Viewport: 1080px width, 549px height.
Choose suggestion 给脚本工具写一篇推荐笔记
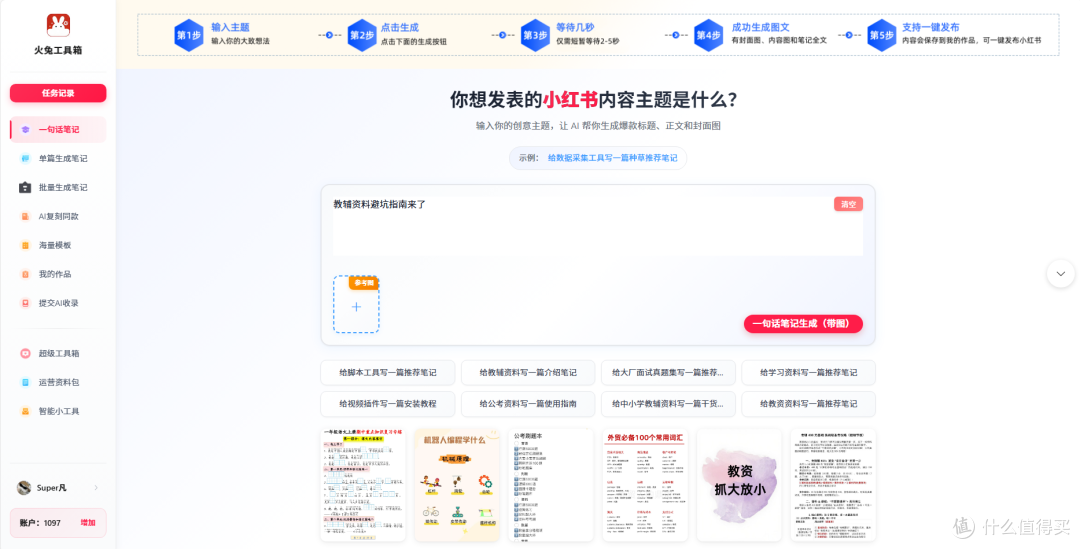tap(388, 373)
